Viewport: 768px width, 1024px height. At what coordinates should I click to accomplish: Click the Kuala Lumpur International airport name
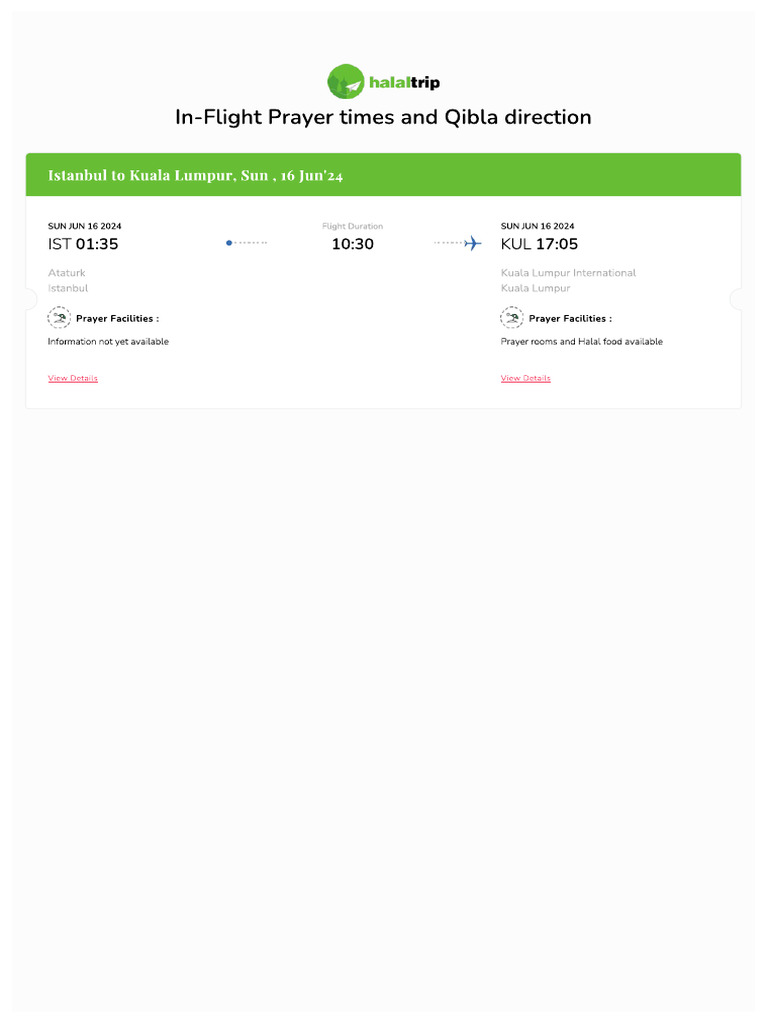coord(568,273)
